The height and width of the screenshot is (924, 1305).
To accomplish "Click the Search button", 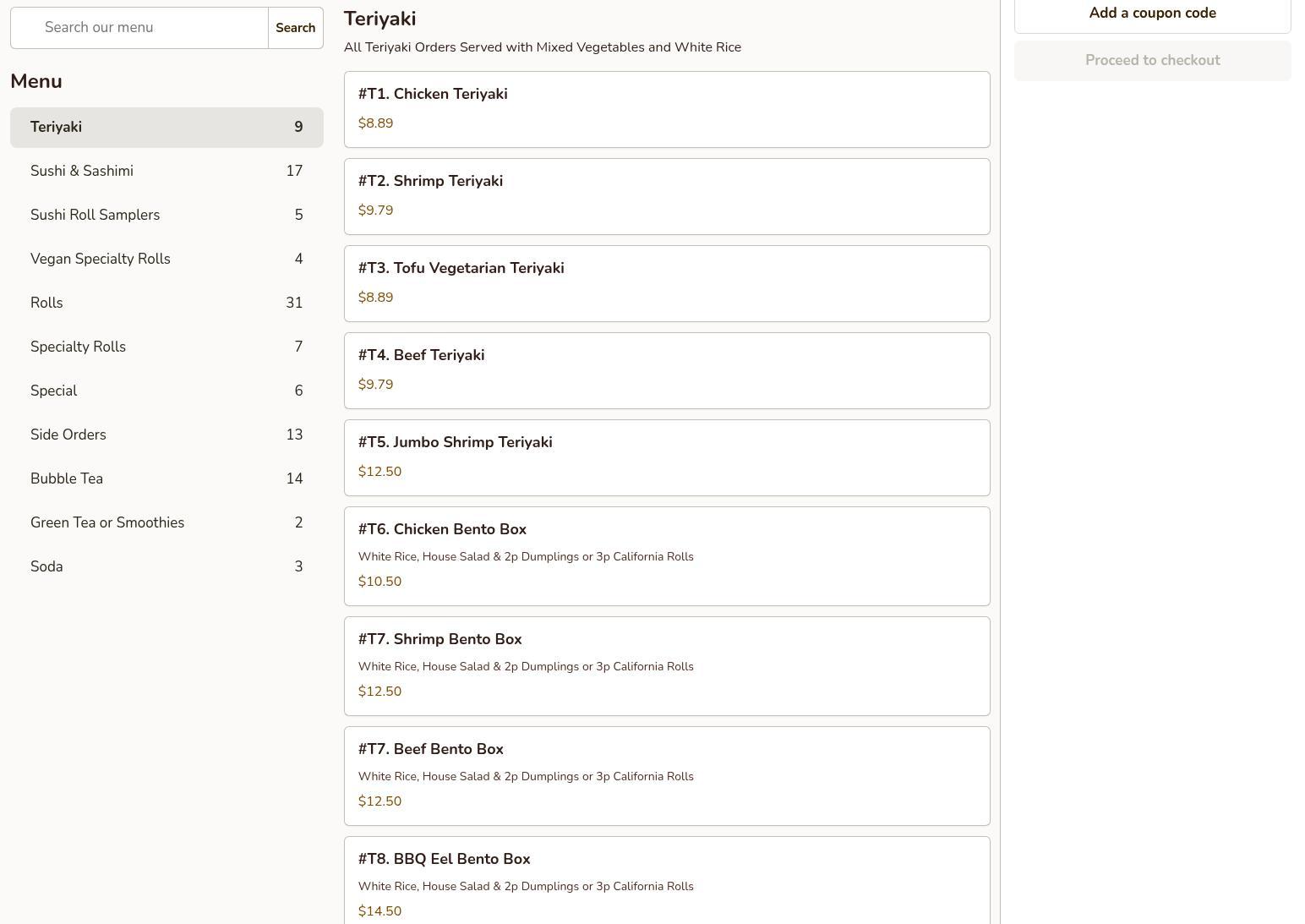I will 296,28.
